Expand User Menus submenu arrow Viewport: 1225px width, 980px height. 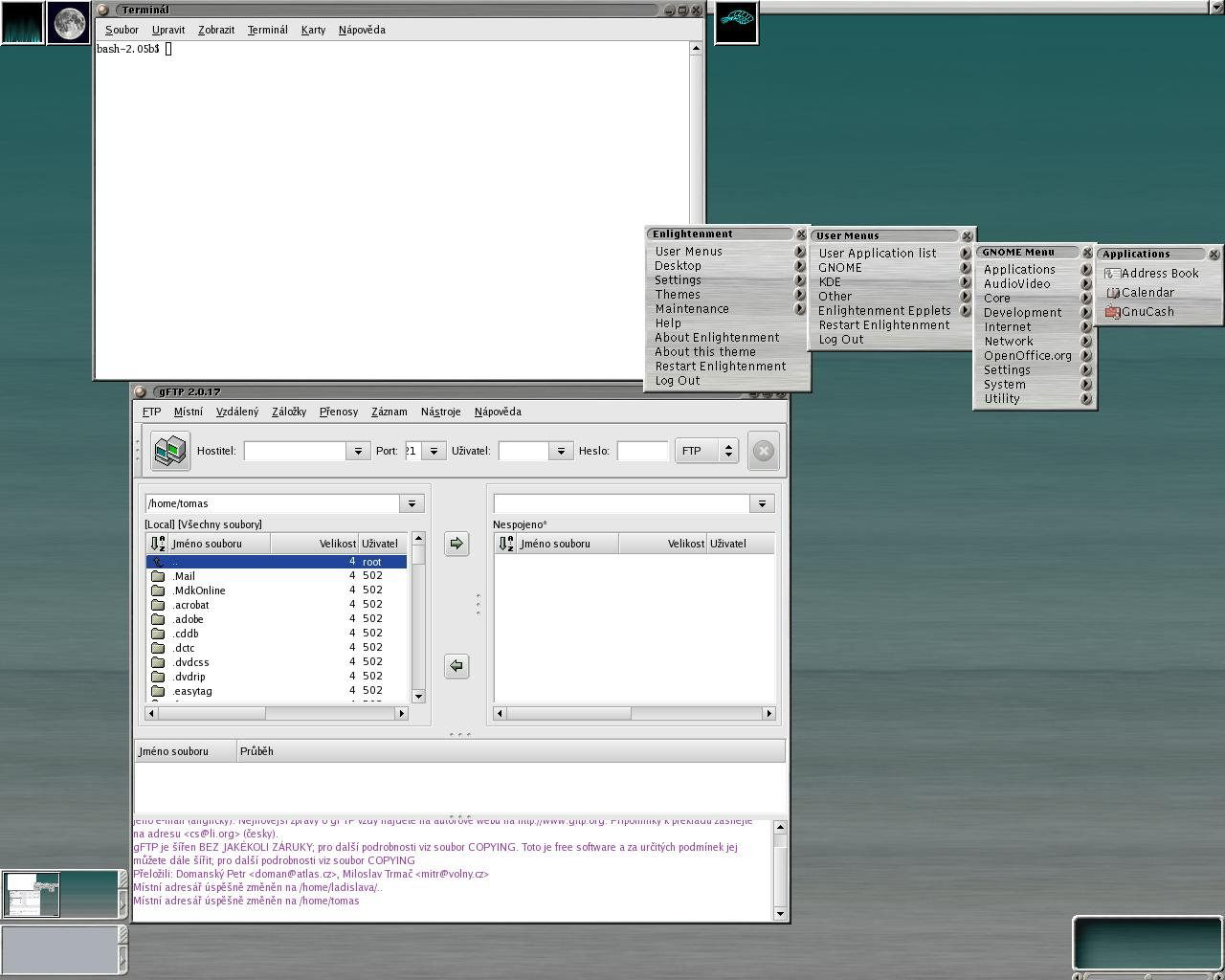pos(799,252)
